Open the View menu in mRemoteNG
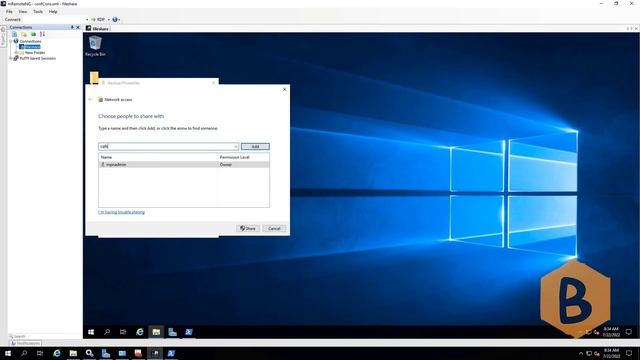The width and height of the screenshot is (640, 360). coord(23,11)
